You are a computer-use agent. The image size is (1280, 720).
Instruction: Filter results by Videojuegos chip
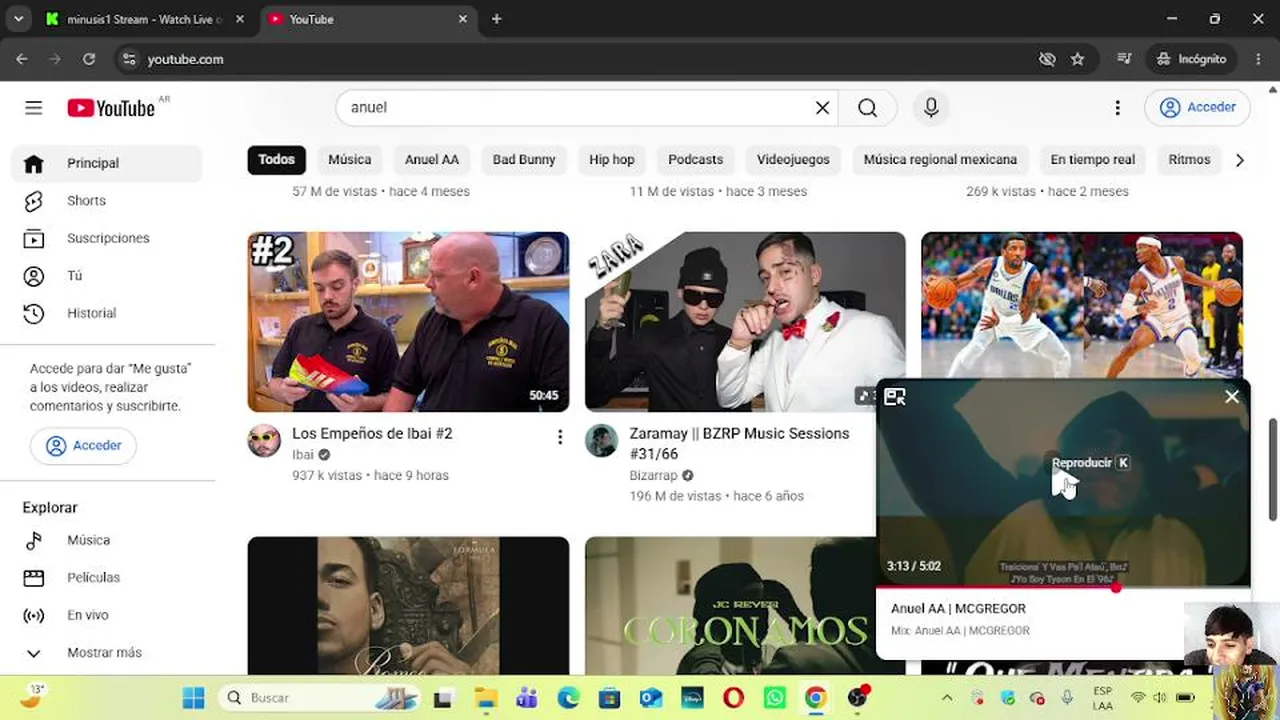coord(793,160)
